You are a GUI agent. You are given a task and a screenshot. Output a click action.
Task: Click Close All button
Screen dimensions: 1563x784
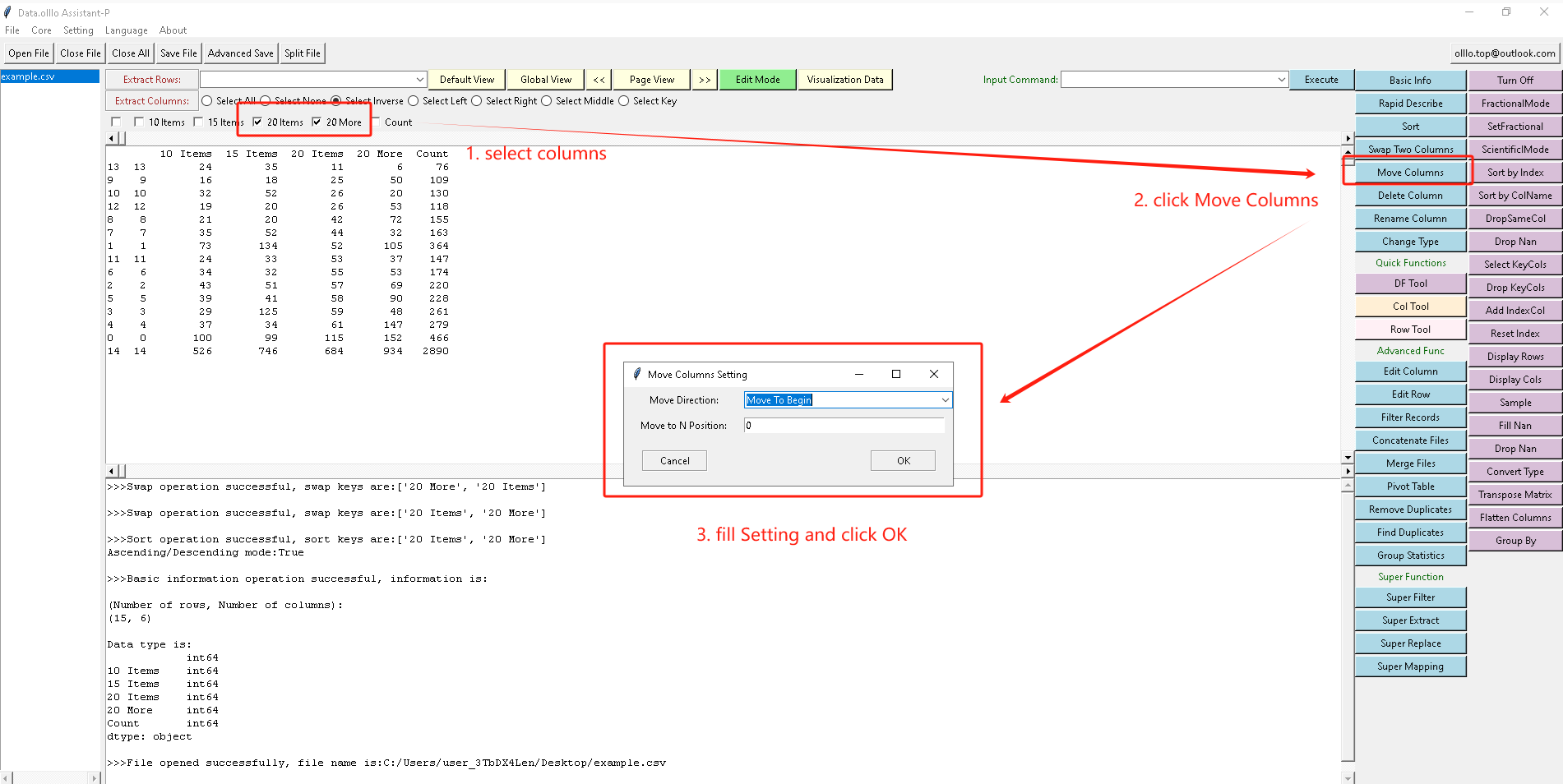tap(131, 53)
